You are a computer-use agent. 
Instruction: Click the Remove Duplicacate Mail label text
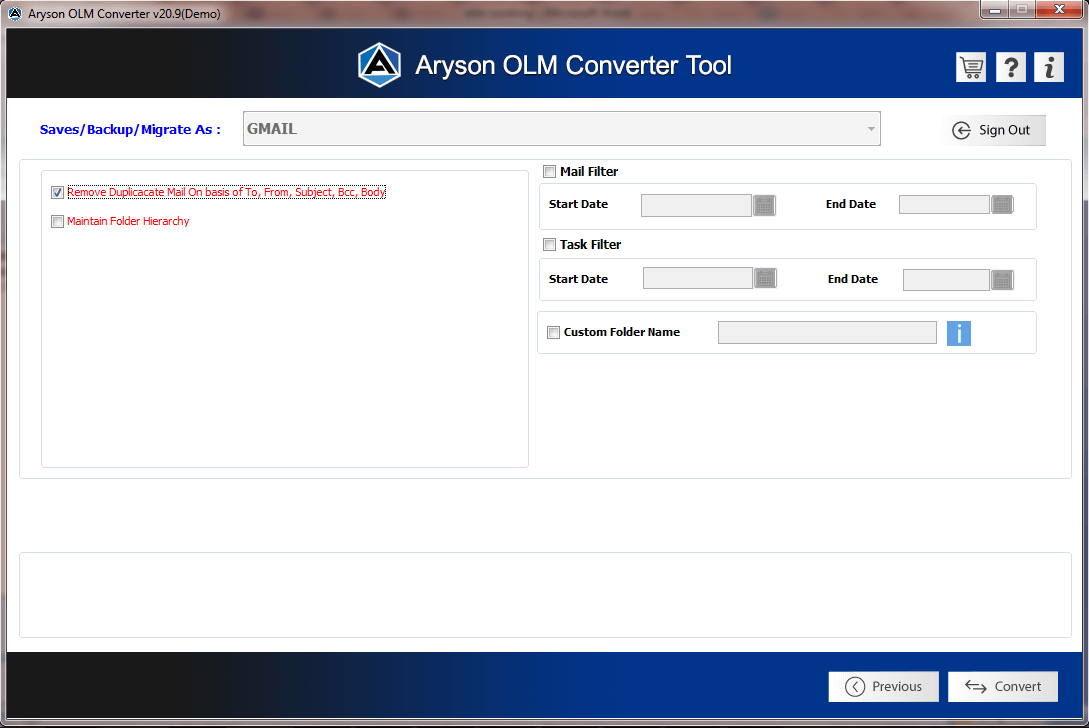[x=226, y=192]
